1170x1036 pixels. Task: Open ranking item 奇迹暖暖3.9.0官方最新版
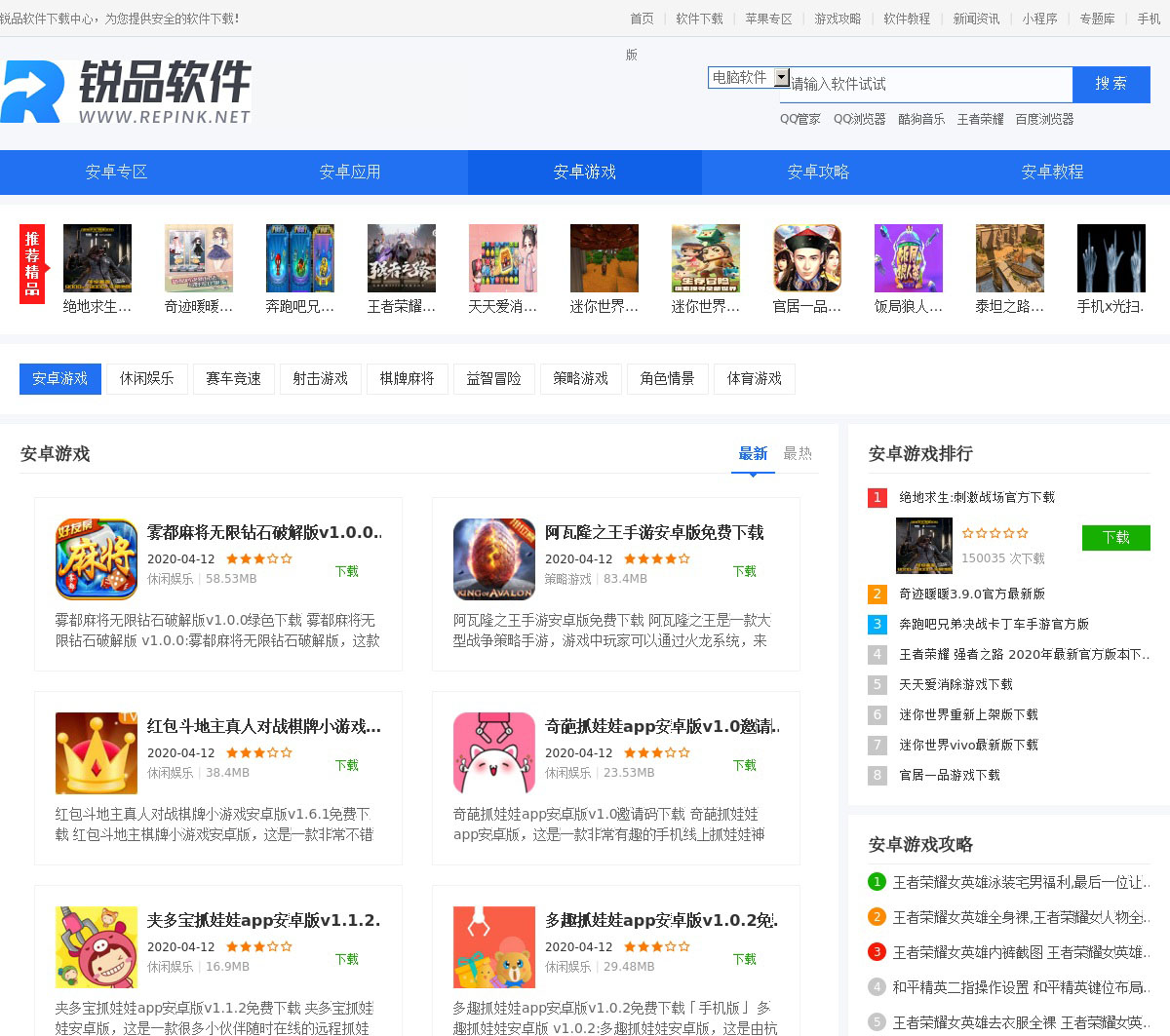pyautogui.click(x=972, y=594)
